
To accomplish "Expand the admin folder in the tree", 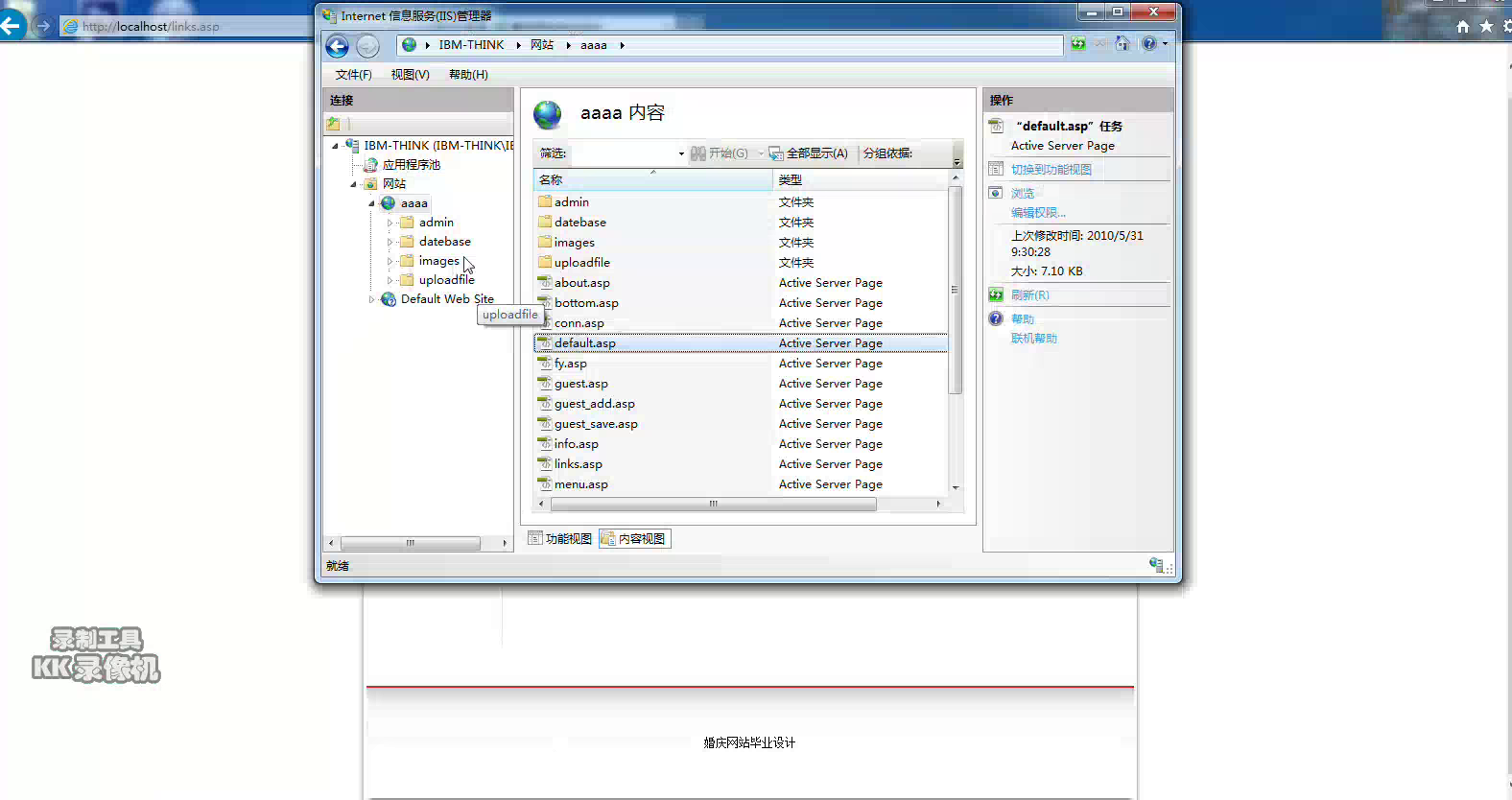I will coord(390,223).
